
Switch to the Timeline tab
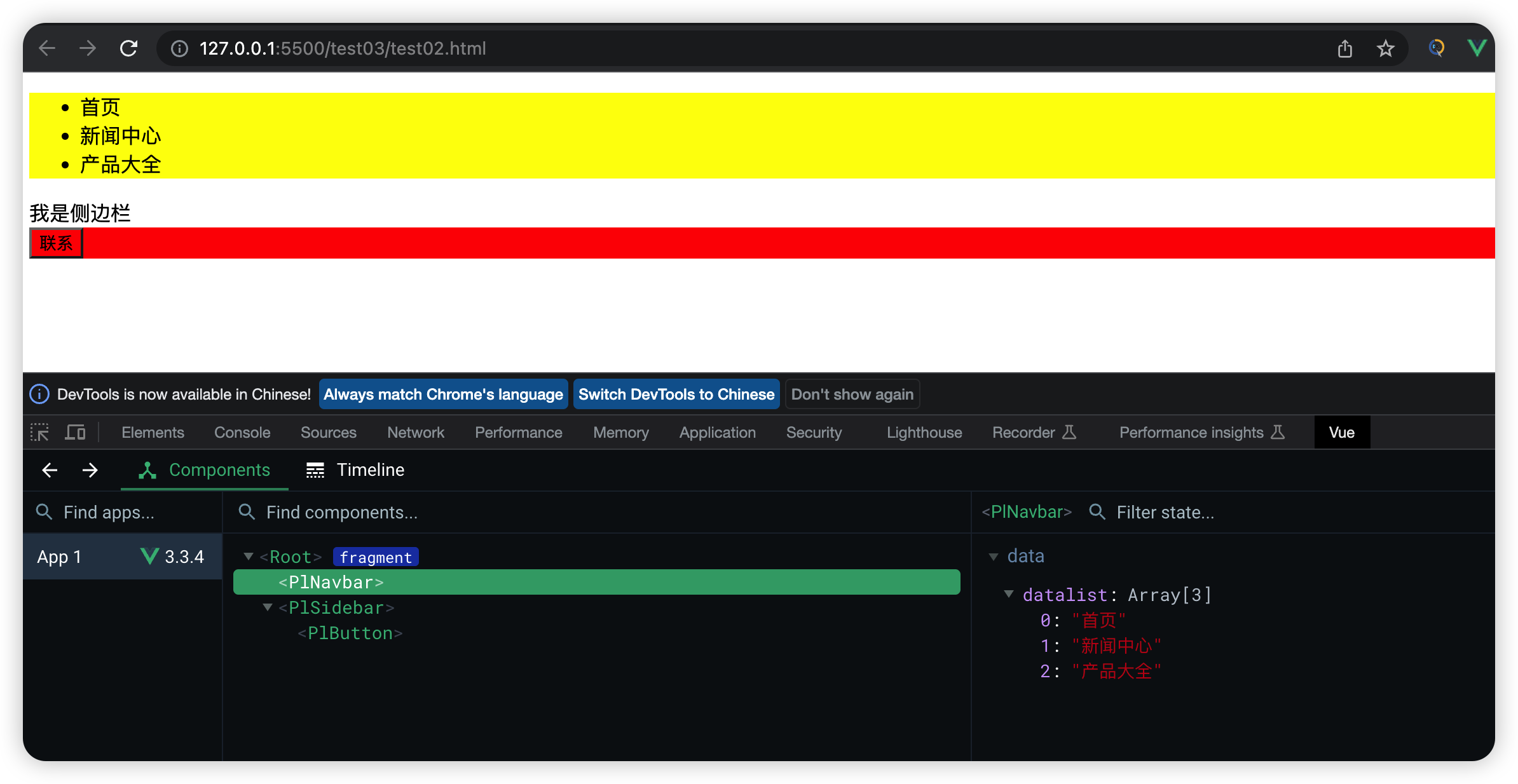[x=355, y=470]
